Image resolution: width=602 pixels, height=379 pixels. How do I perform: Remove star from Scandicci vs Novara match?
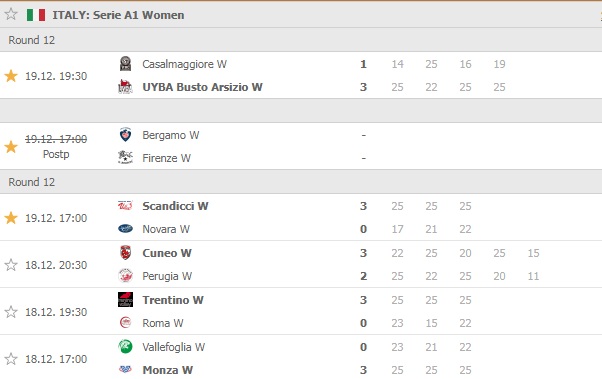(x=11, y=218)
